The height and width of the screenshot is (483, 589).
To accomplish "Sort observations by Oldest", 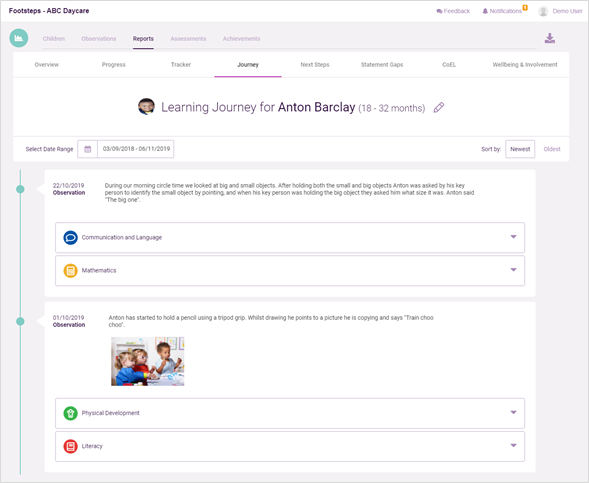I will pyautogui.click(x=552, y=149).
